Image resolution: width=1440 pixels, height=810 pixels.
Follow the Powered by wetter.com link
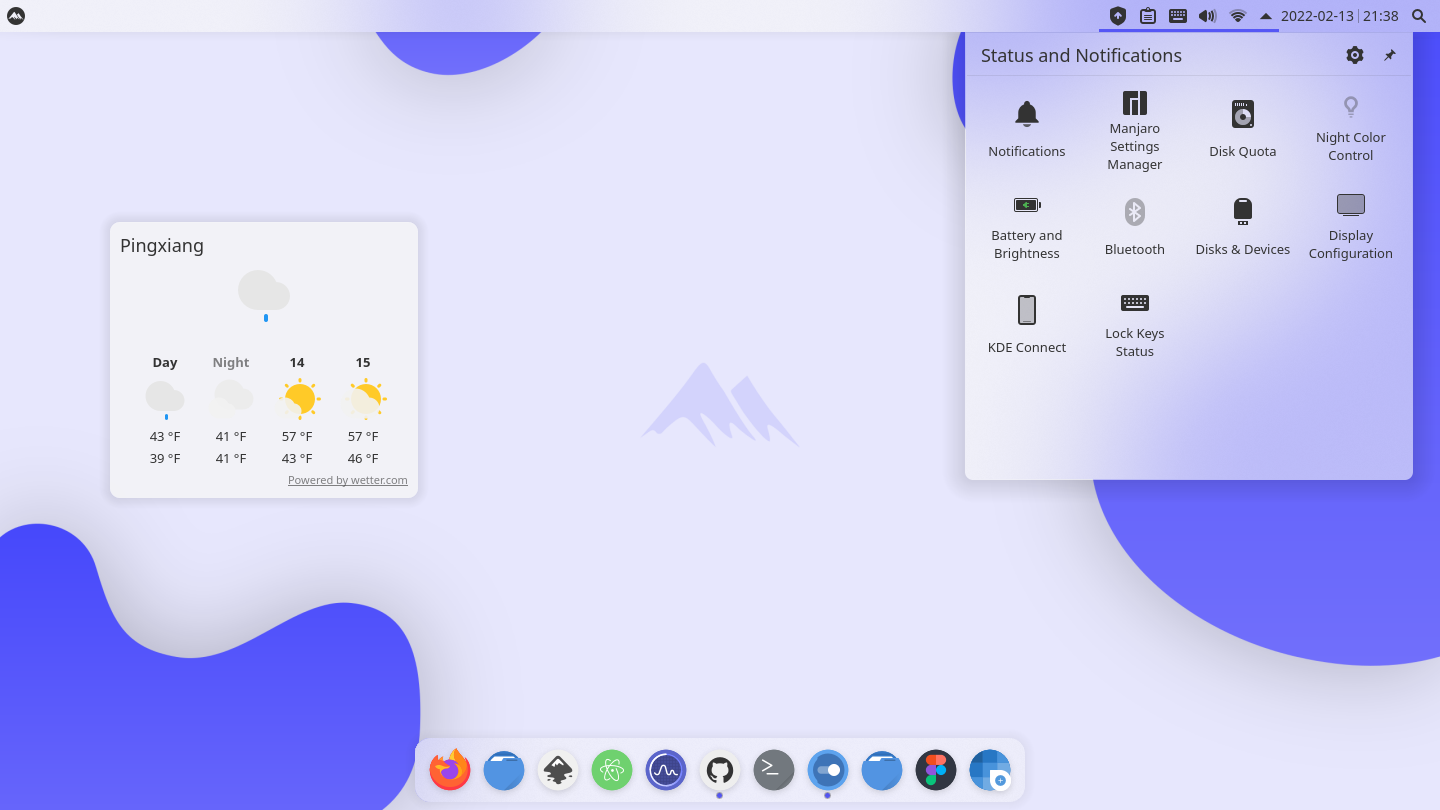coord(348,480)
